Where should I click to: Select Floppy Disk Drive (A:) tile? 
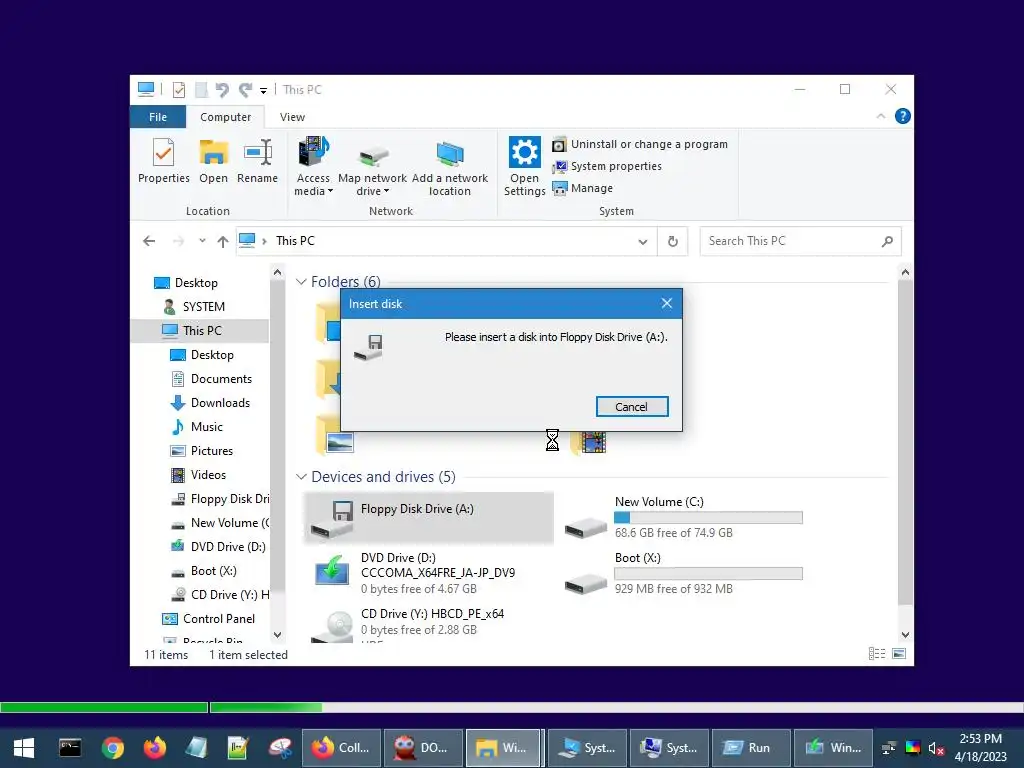(x=429, y=518)
